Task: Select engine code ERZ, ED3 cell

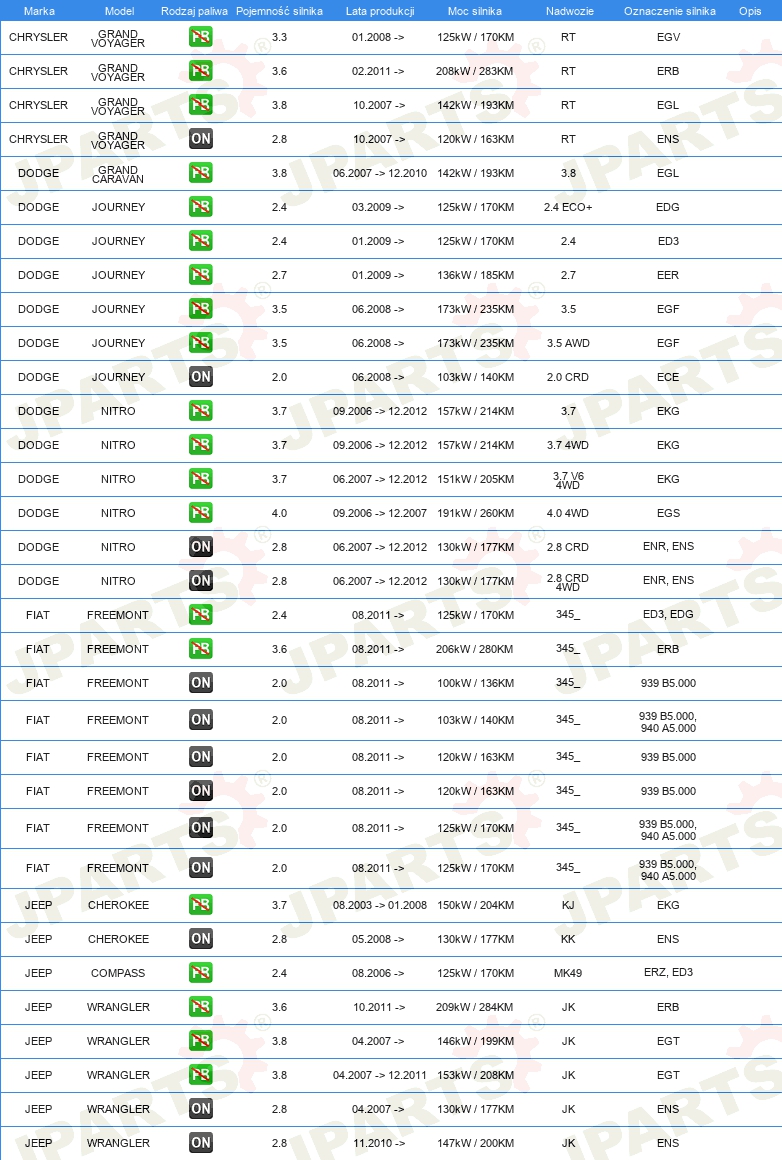Action: [668, 972]
